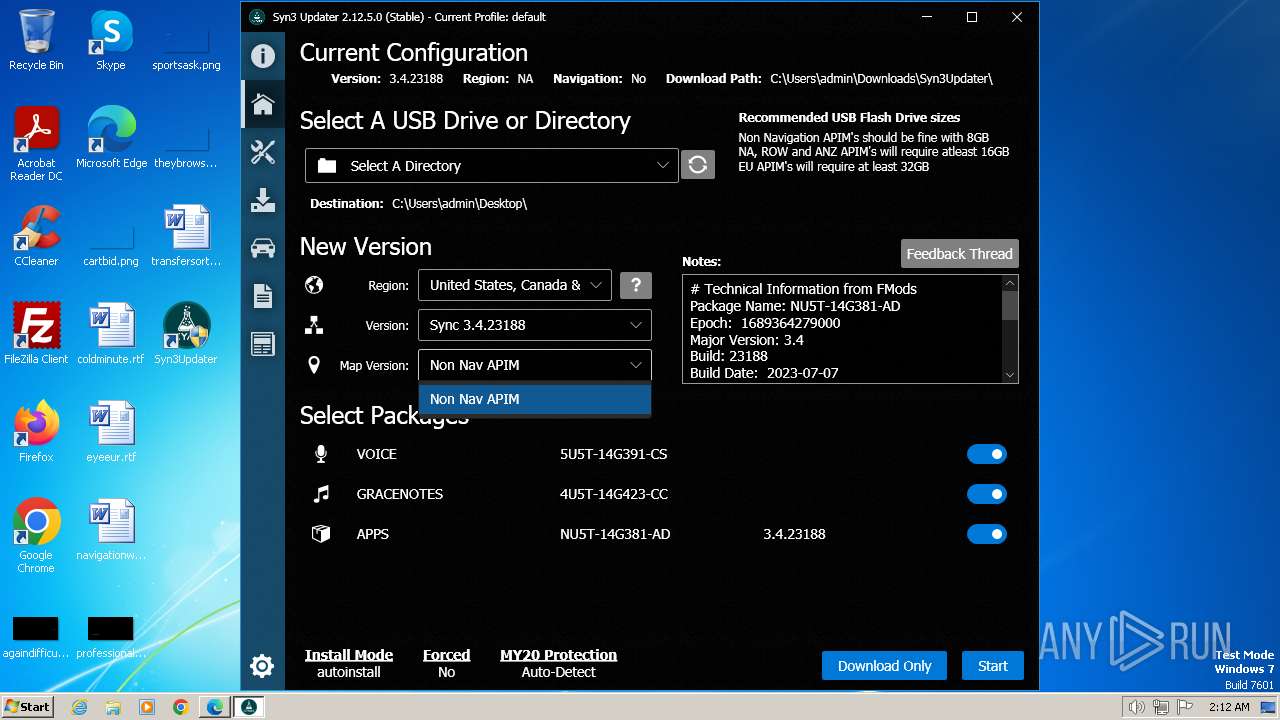
Task: Click the map pin icon beside Map Version
Action: pos(314,365)
